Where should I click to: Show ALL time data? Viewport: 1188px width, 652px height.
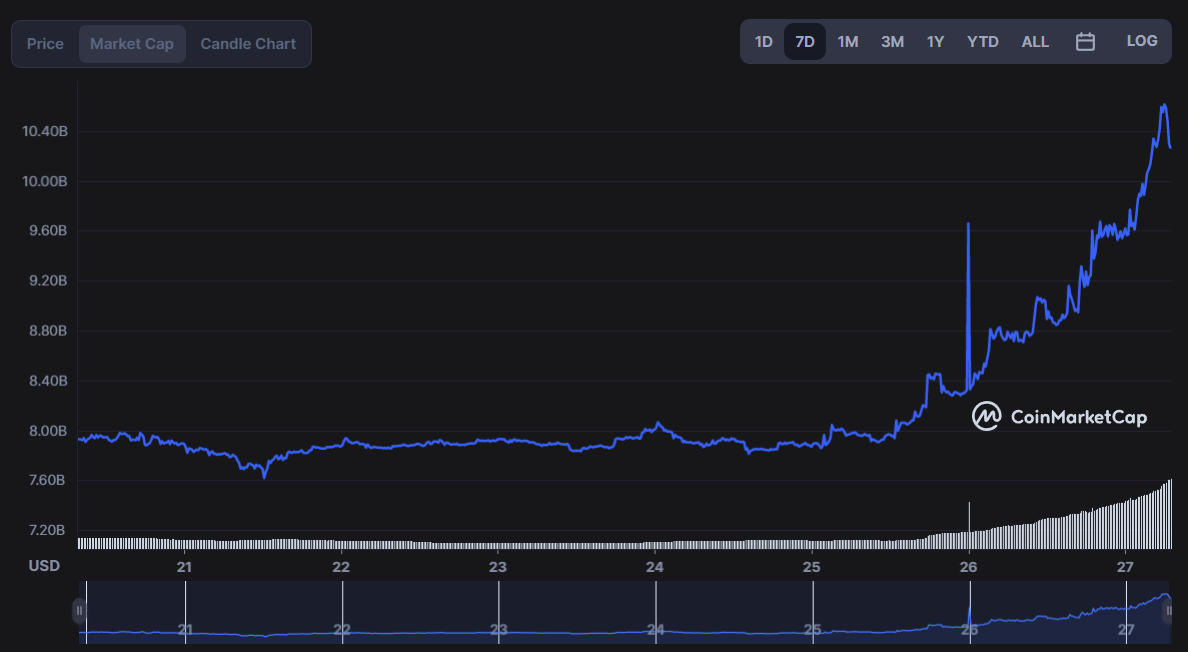click(x=1035, y=42)
